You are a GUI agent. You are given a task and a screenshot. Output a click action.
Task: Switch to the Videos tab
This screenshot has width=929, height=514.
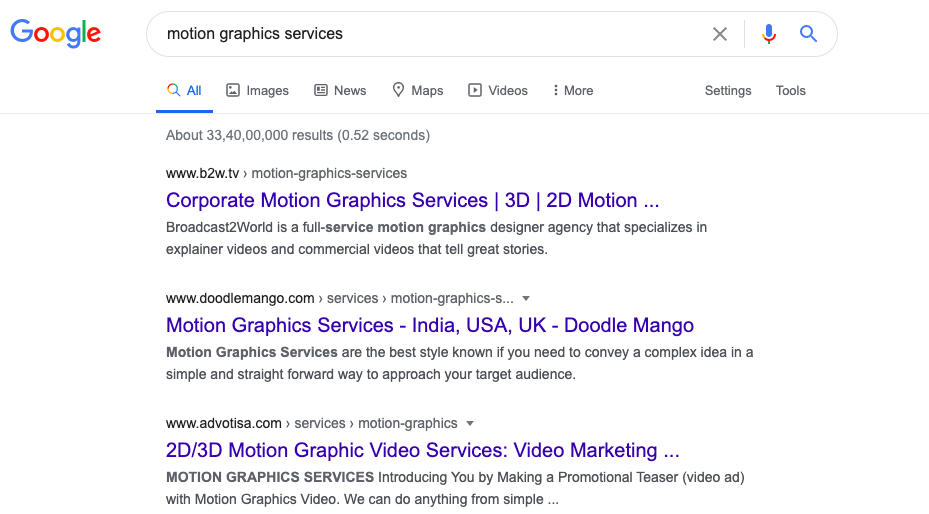tap(498, 91)
